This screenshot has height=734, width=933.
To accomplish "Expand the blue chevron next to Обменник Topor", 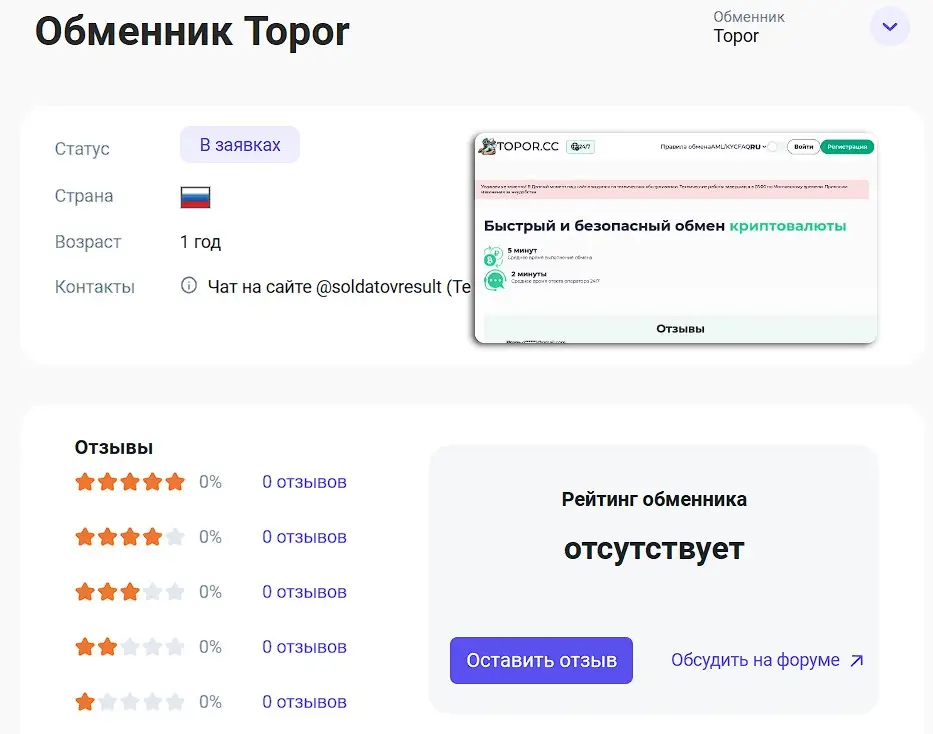I will coord(889,26).
